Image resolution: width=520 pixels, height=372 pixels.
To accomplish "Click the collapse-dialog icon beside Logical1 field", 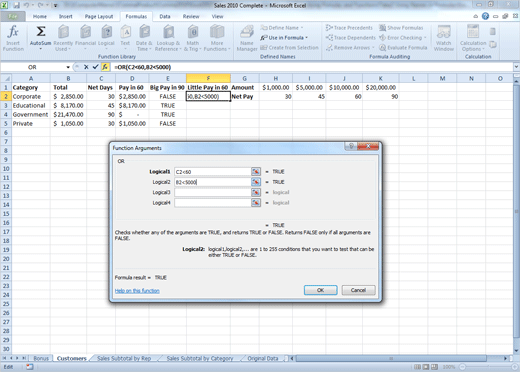I will (256, 172).
